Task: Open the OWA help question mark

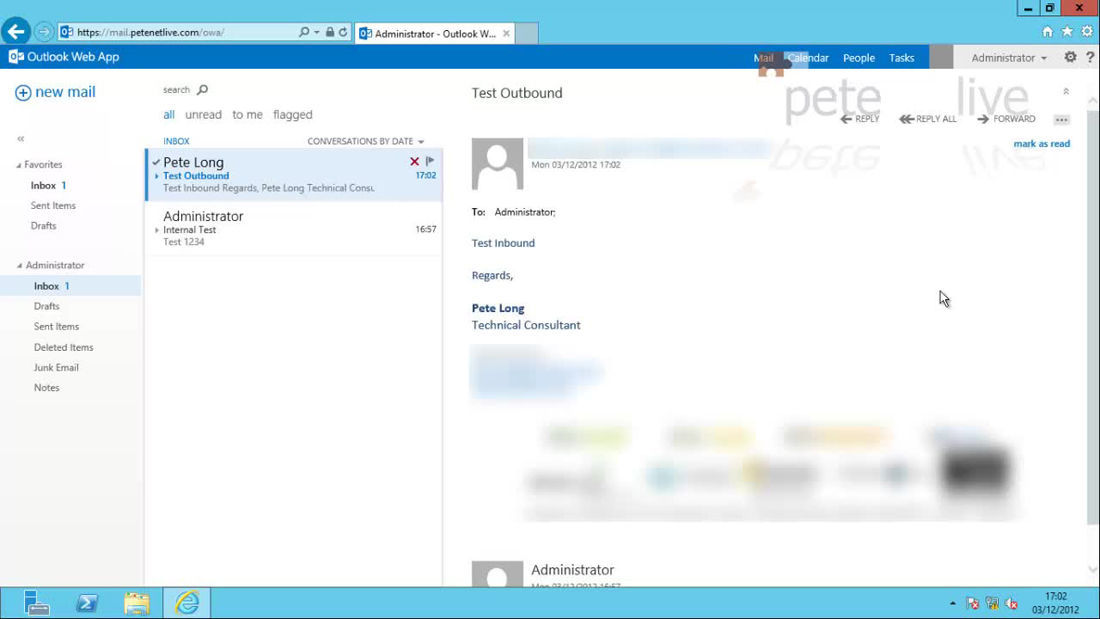Action: click(x=1090, y=58)
